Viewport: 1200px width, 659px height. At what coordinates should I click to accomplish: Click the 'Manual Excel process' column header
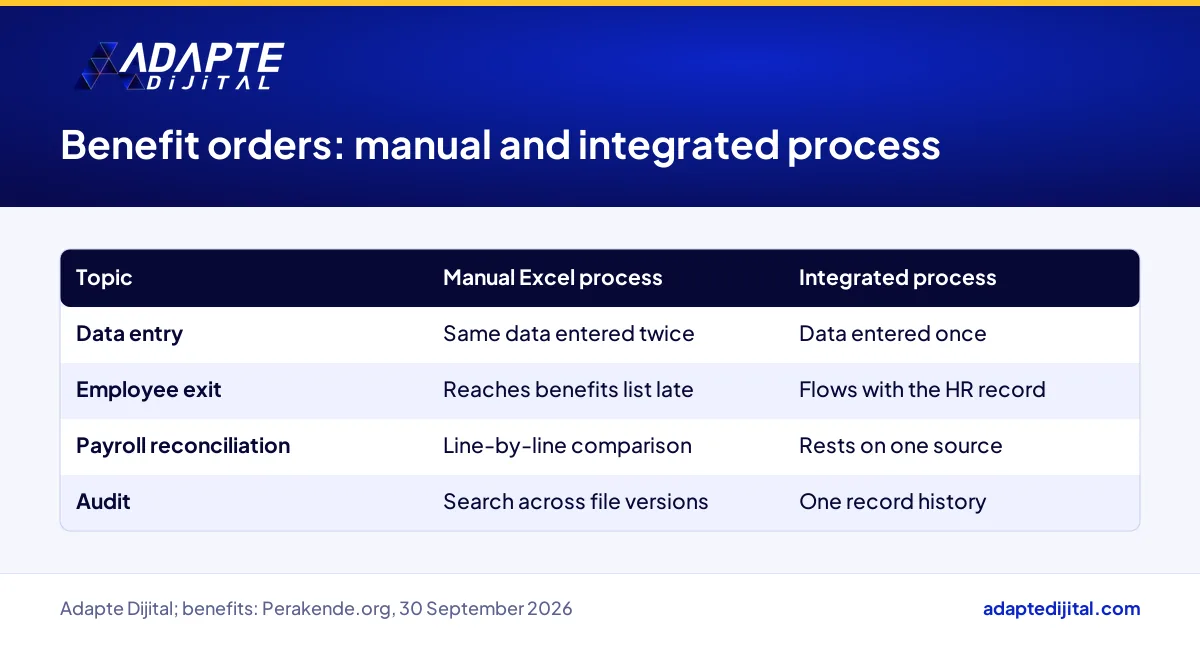point(553,278)
